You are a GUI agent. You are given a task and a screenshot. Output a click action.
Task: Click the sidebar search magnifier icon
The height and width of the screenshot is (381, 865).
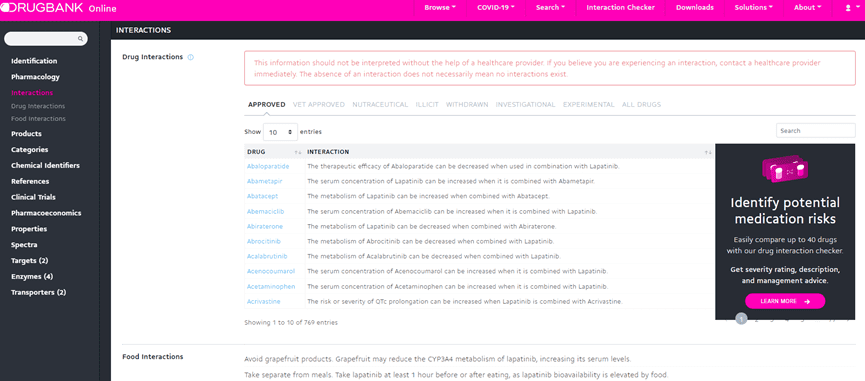[x=80, y=39]
